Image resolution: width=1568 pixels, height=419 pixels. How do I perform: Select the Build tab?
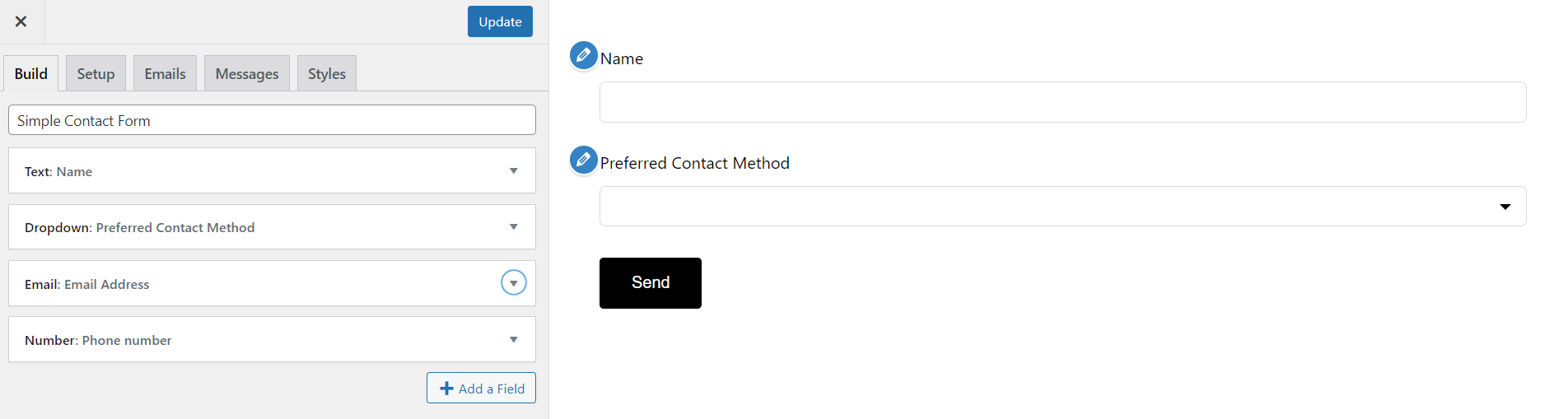click(31, 74)
